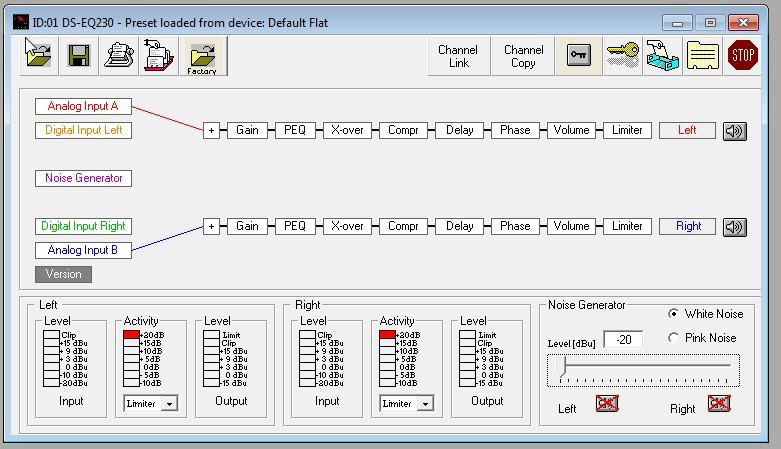
Task: Open PEQ block on the Left channel
Action: point(295,130)
